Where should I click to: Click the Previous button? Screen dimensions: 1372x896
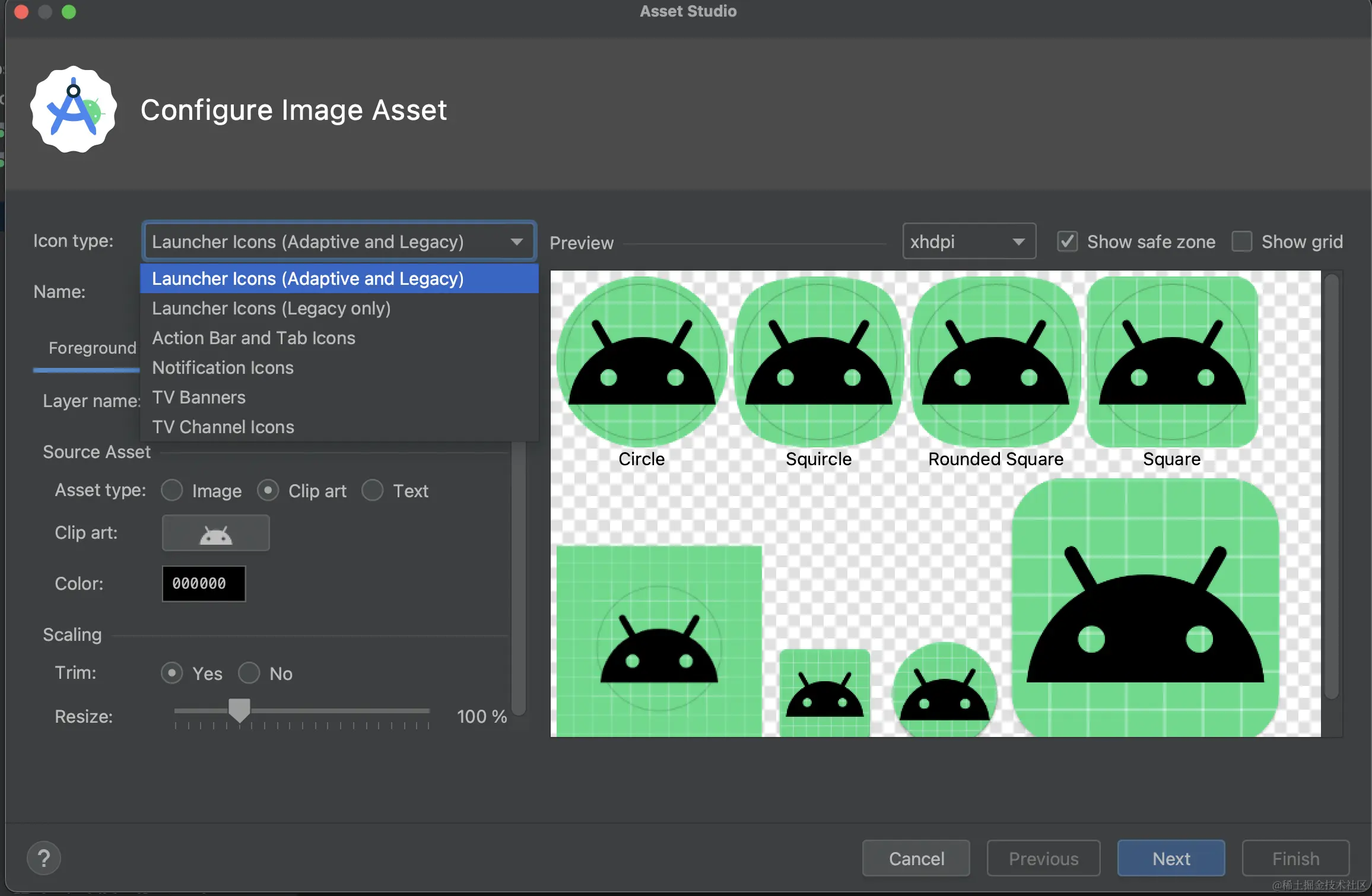coord(1043,858)
